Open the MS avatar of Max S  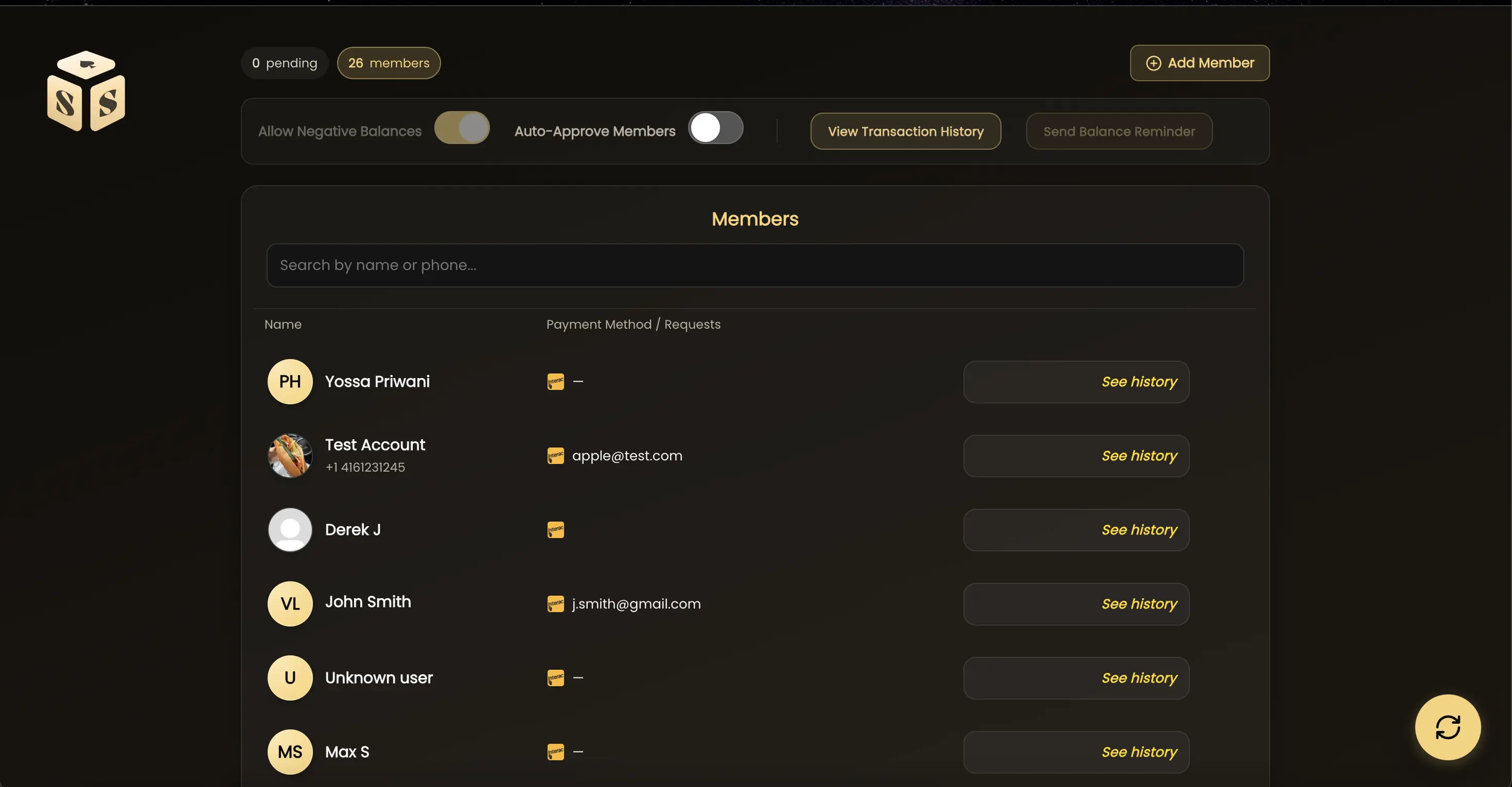coord(290,752)
